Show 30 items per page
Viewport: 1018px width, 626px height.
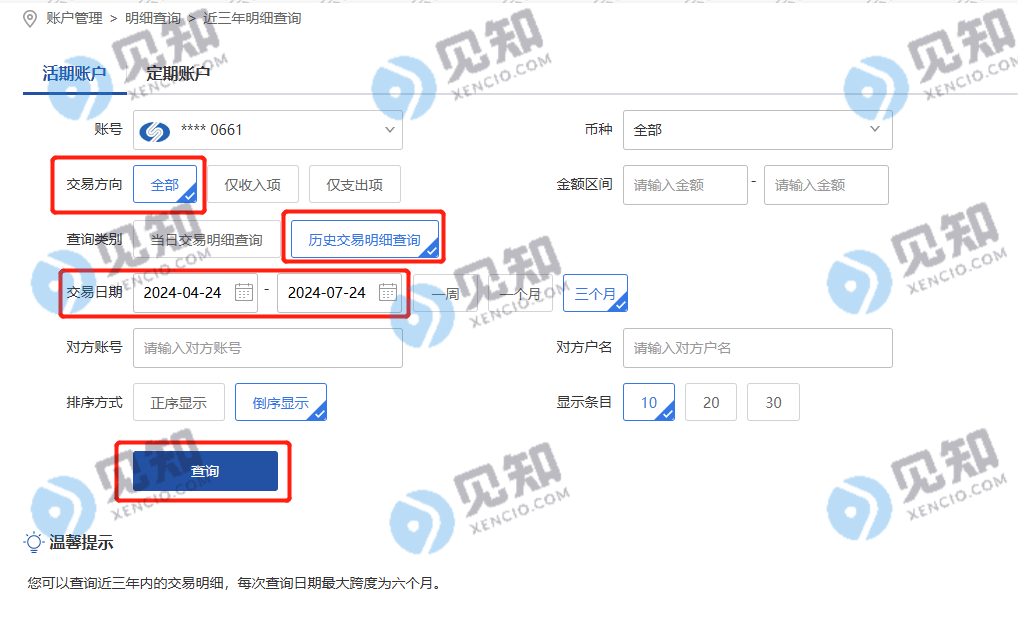[773, 403]
